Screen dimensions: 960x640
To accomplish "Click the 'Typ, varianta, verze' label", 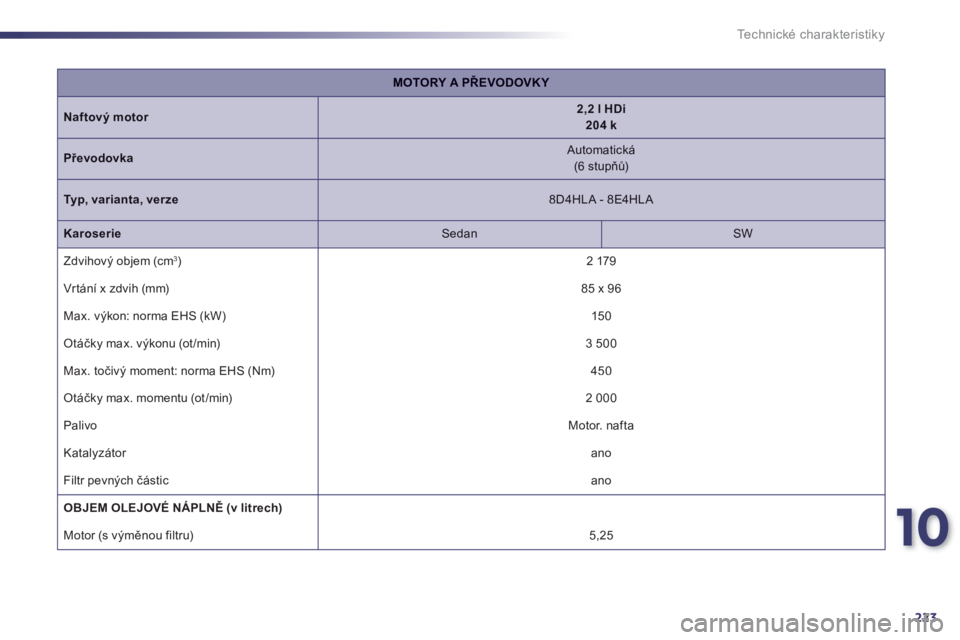I will (x=121, y=200).
